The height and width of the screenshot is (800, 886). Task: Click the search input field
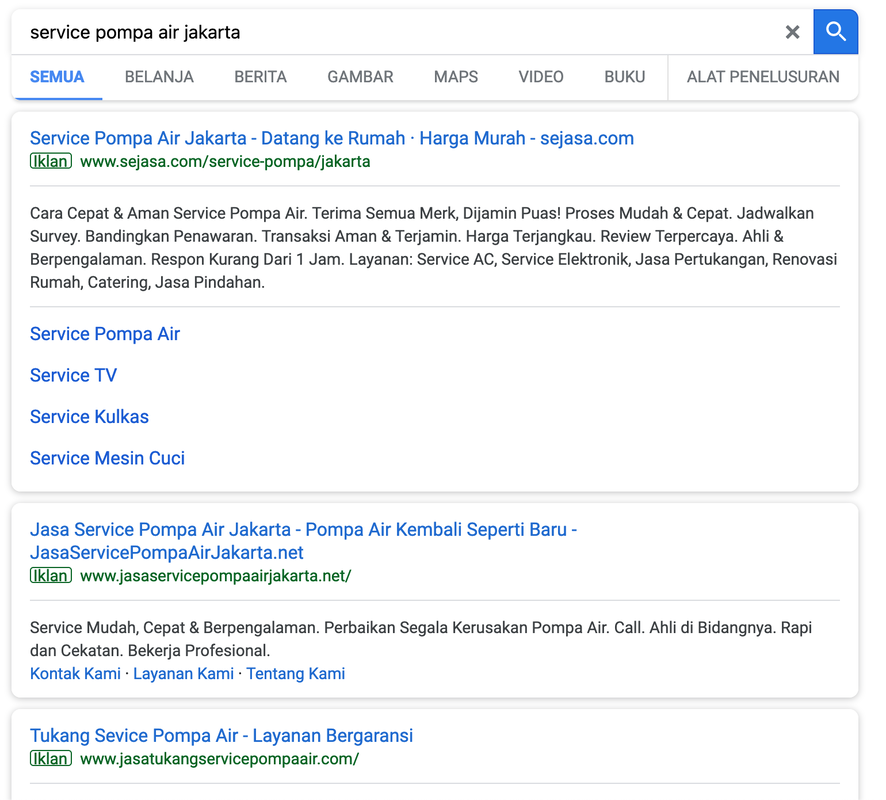[x=400, y=32]
